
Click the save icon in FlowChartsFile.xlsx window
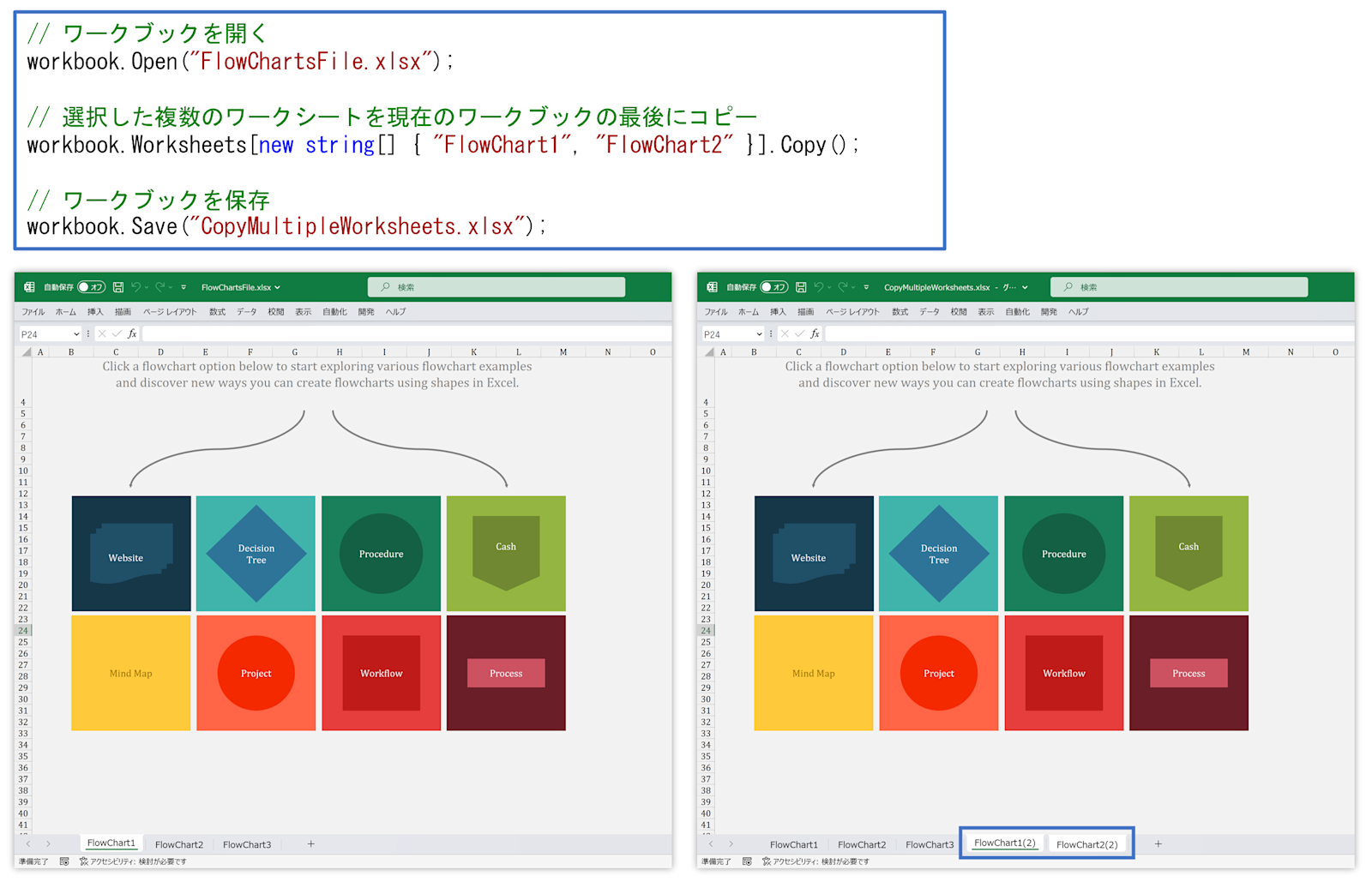[x=118, y=287]
